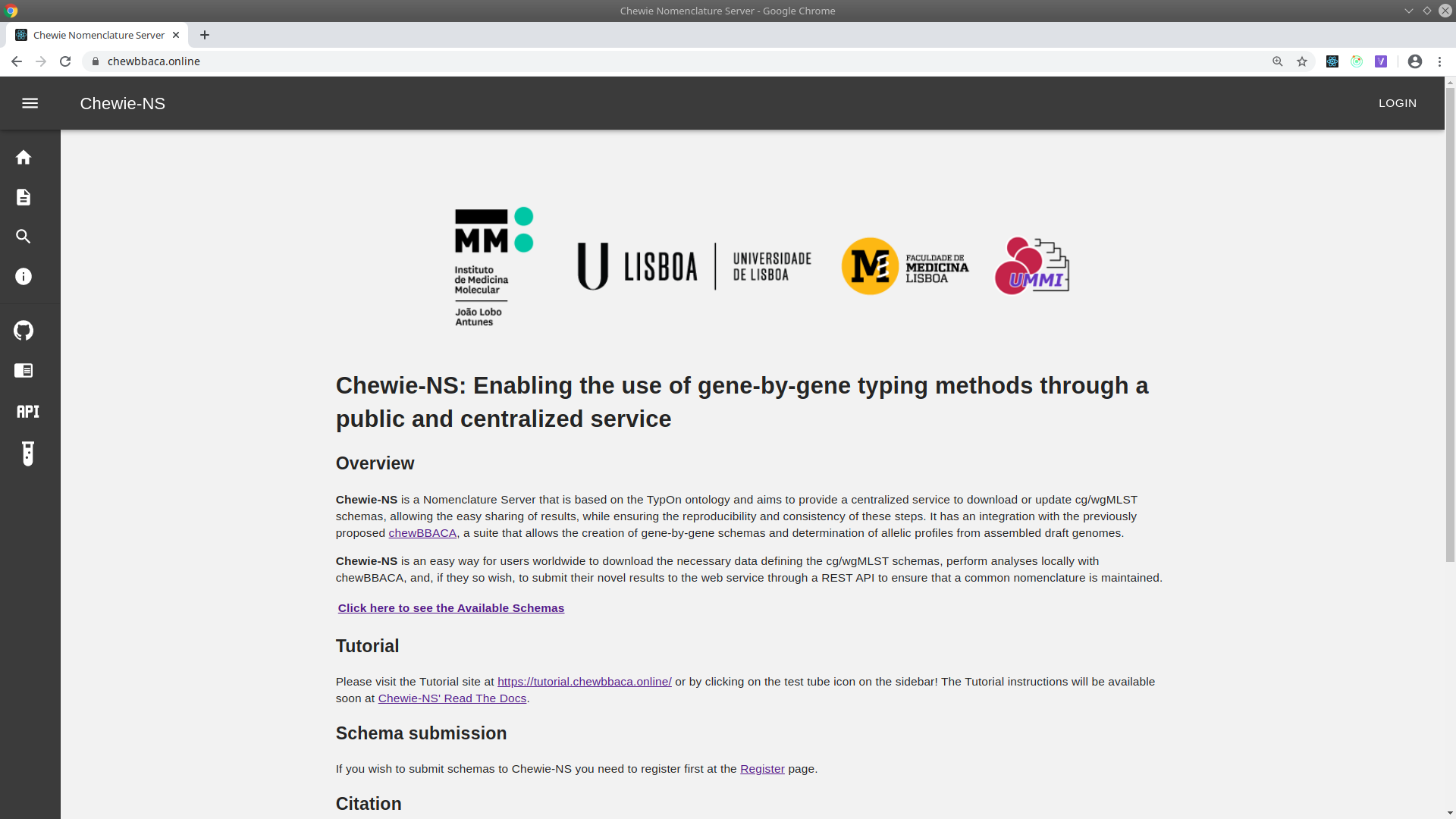Click here to see the Available Schemas
The height and width of the screenshot is (819, 1456).
(450, 608)
